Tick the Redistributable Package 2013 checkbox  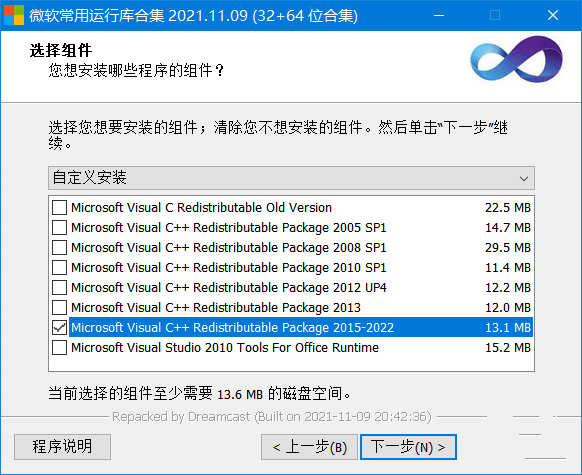(x=59, y=308)
